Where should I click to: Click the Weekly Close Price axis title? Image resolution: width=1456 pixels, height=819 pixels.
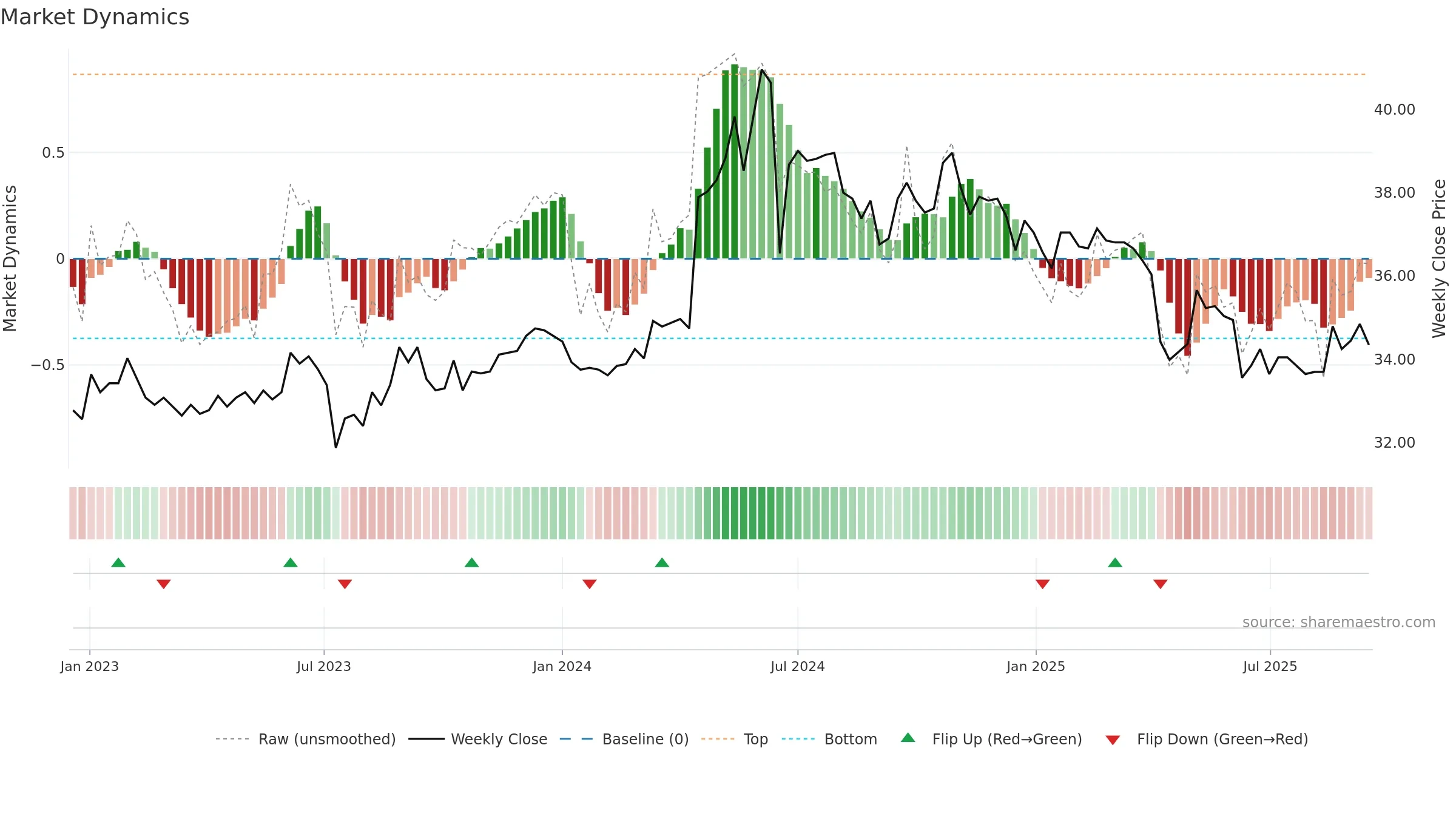click(x=1439, y=258)
